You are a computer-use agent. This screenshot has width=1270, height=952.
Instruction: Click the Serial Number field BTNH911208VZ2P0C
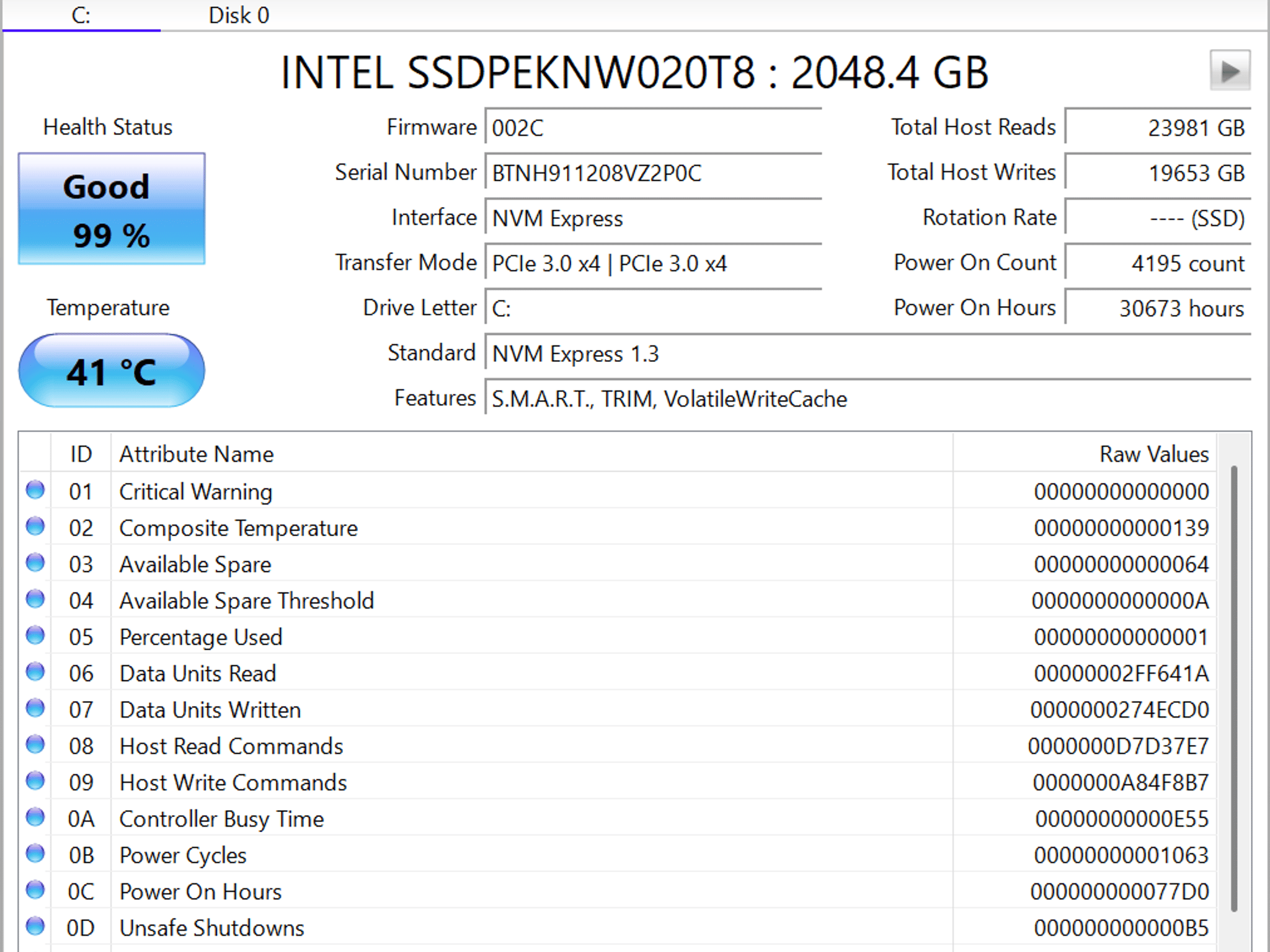(654, 172)
